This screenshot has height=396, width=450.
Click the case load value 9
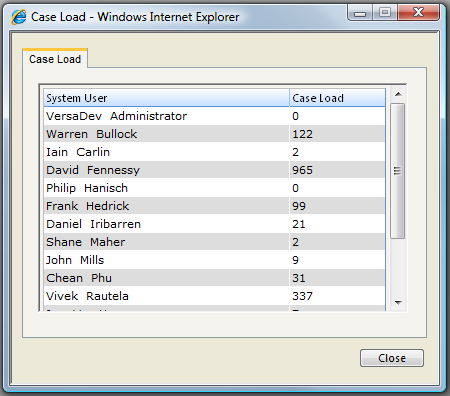click(x=296, y=260)
